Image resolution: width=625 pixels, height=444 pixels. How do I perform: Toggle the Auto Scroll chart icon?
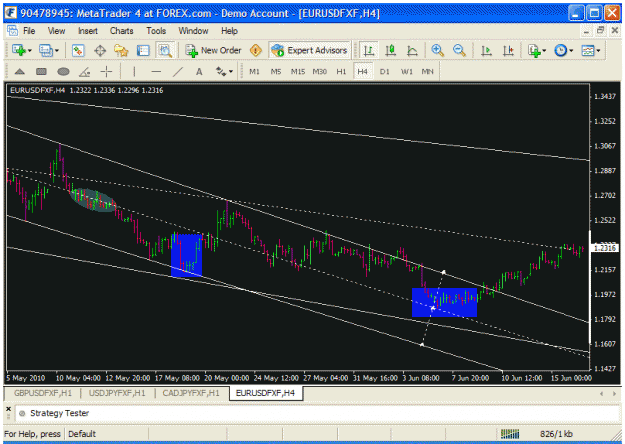coord(486,51)
